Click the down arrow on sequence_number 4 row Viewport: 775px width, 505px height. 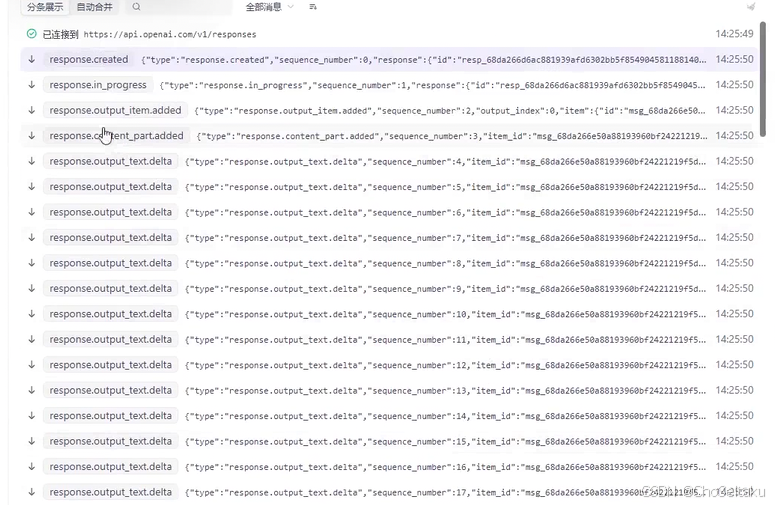(x=32, y=161)
